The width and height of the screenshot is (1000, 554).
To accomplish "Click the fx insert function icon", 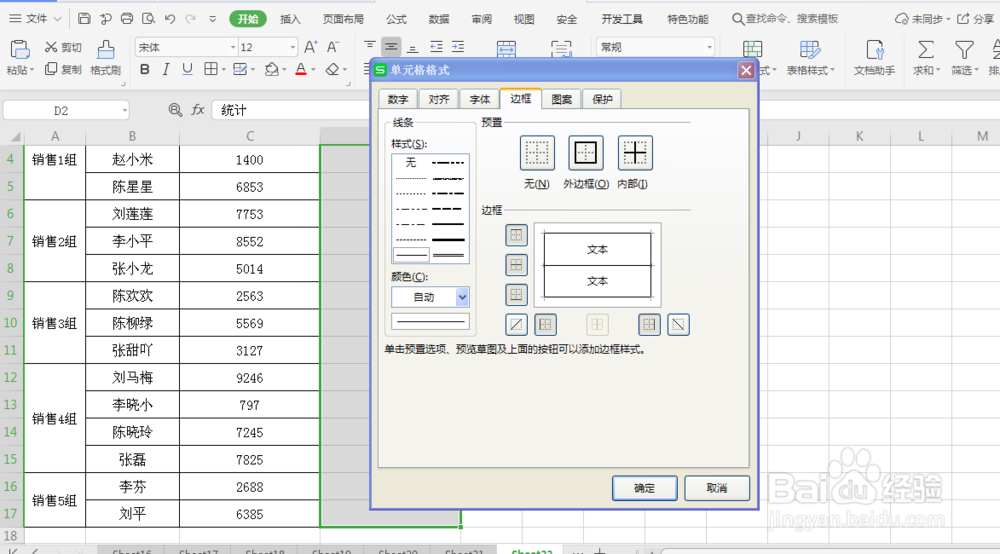I will point(198,110).
